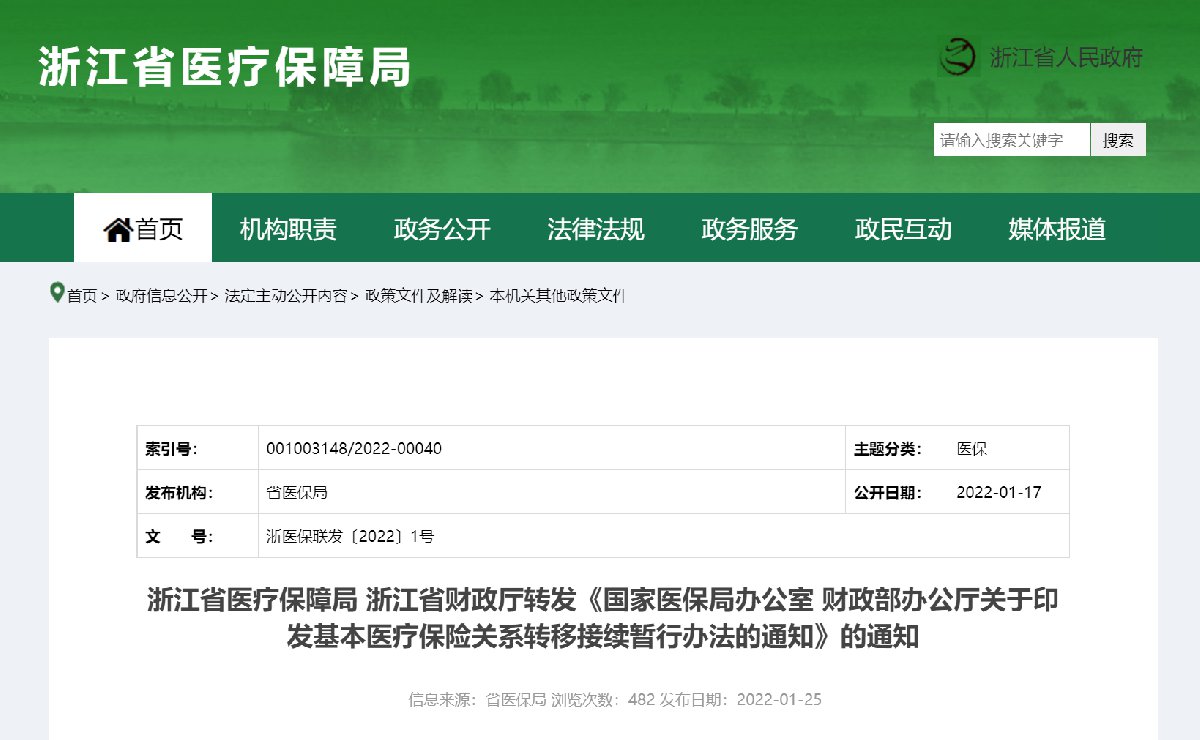Go to 首页 in the breadcrumb
The width and height of the screenshot is (1200, 740).
82,296
